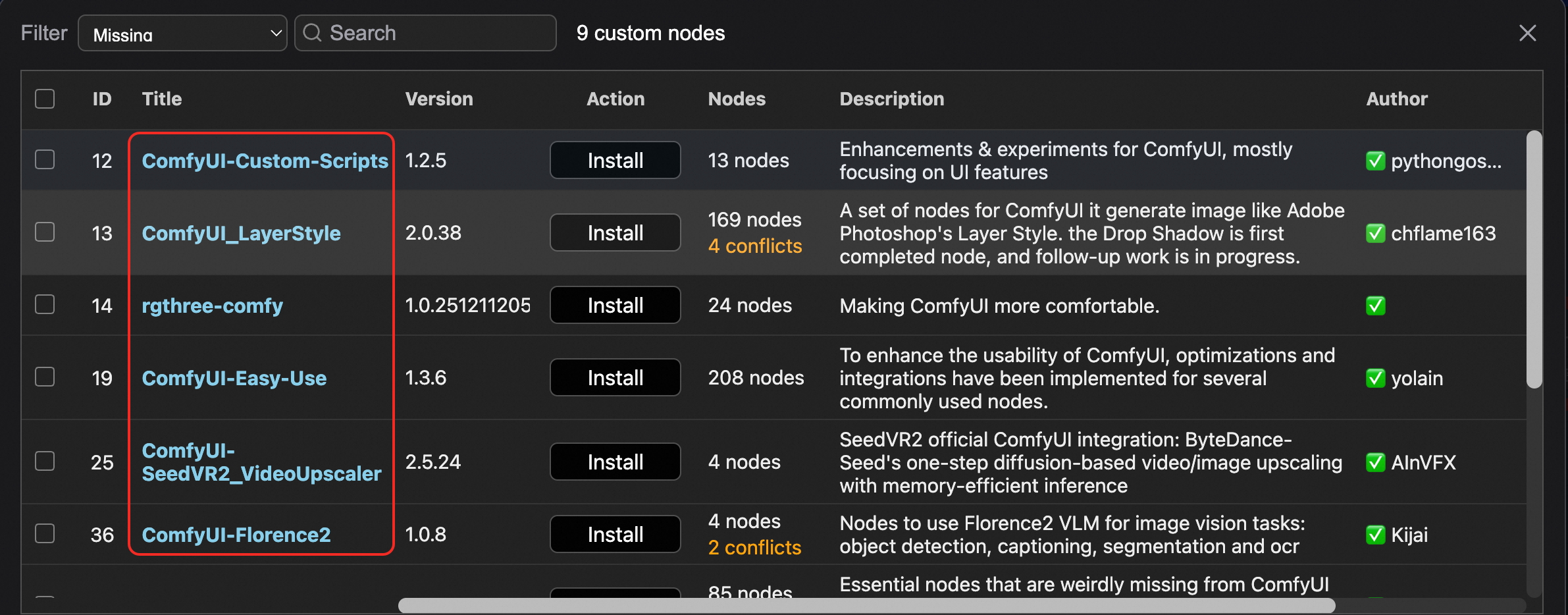
Task: Install ComfyUI-Custom-Scripts
Action: (x=615, y=160)
